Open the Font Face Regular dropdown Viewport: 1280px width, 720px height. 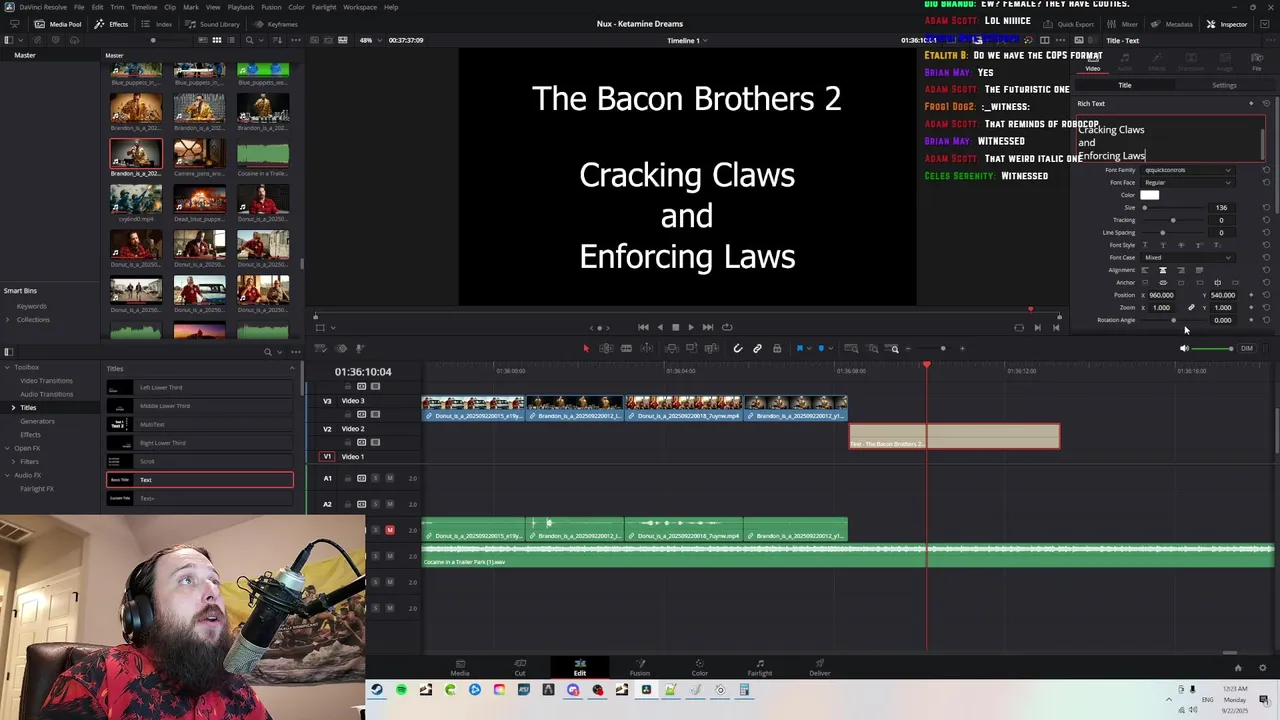[1187, 183]
